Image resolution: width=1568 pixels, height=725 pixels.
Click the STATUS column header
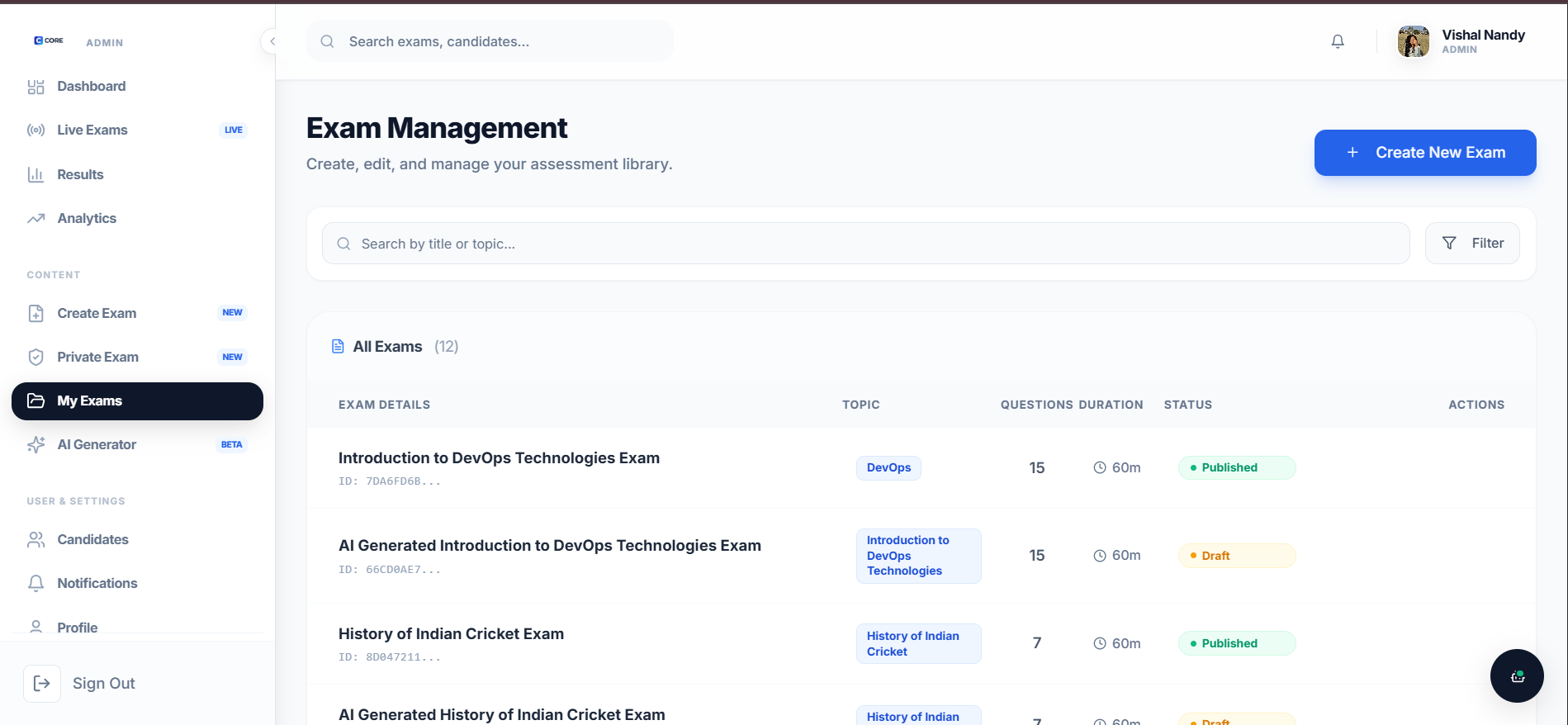(1188, 405)
